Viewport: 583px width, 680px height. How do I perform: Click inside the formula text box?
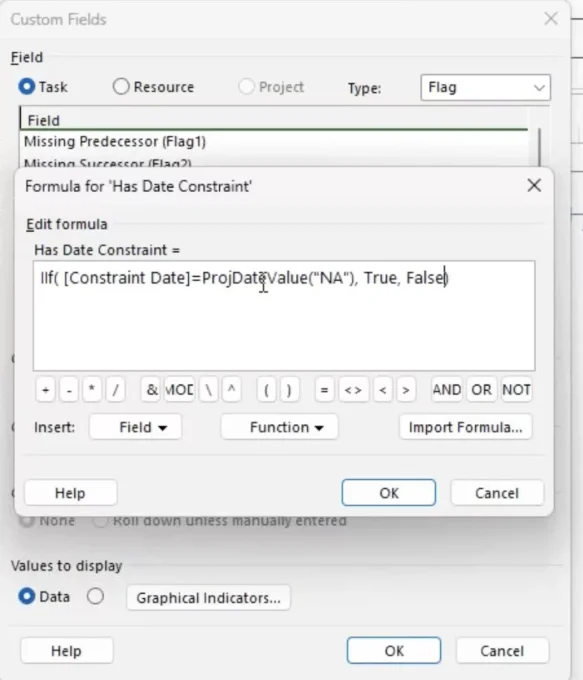[284, 316]
